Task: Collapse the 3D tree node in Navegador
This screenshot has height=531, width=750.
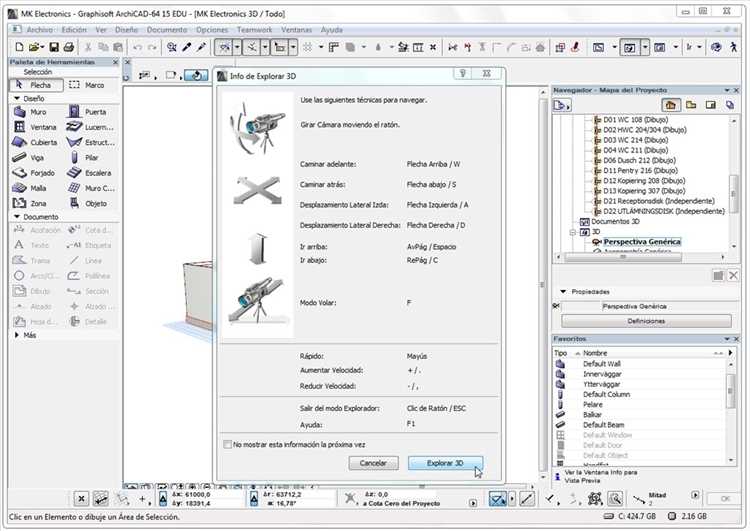Action: pos(573,232)
